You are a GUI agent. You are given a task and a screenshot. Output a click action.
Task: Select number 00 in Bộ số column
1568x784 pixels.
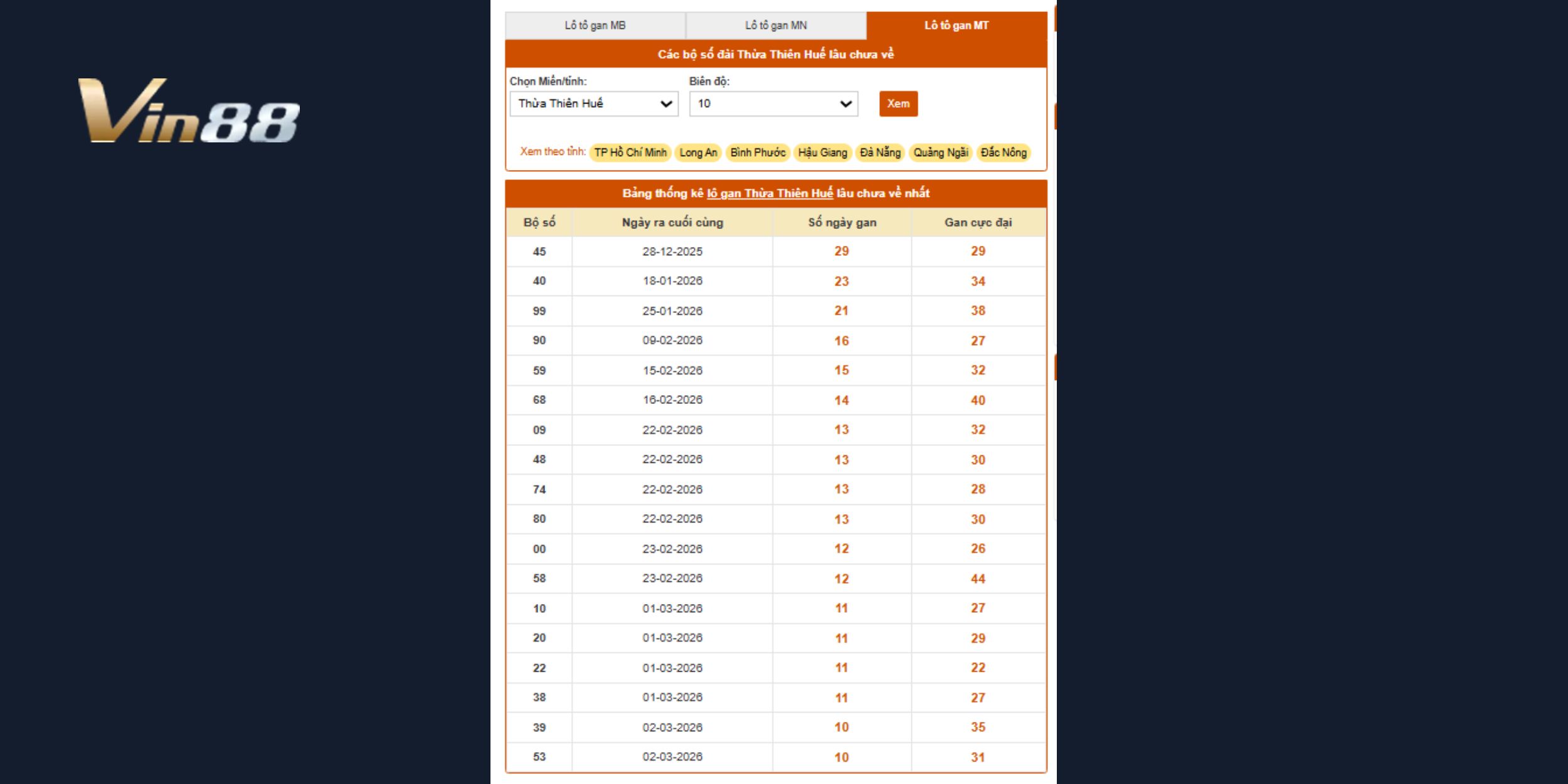[x=539, y=549]
